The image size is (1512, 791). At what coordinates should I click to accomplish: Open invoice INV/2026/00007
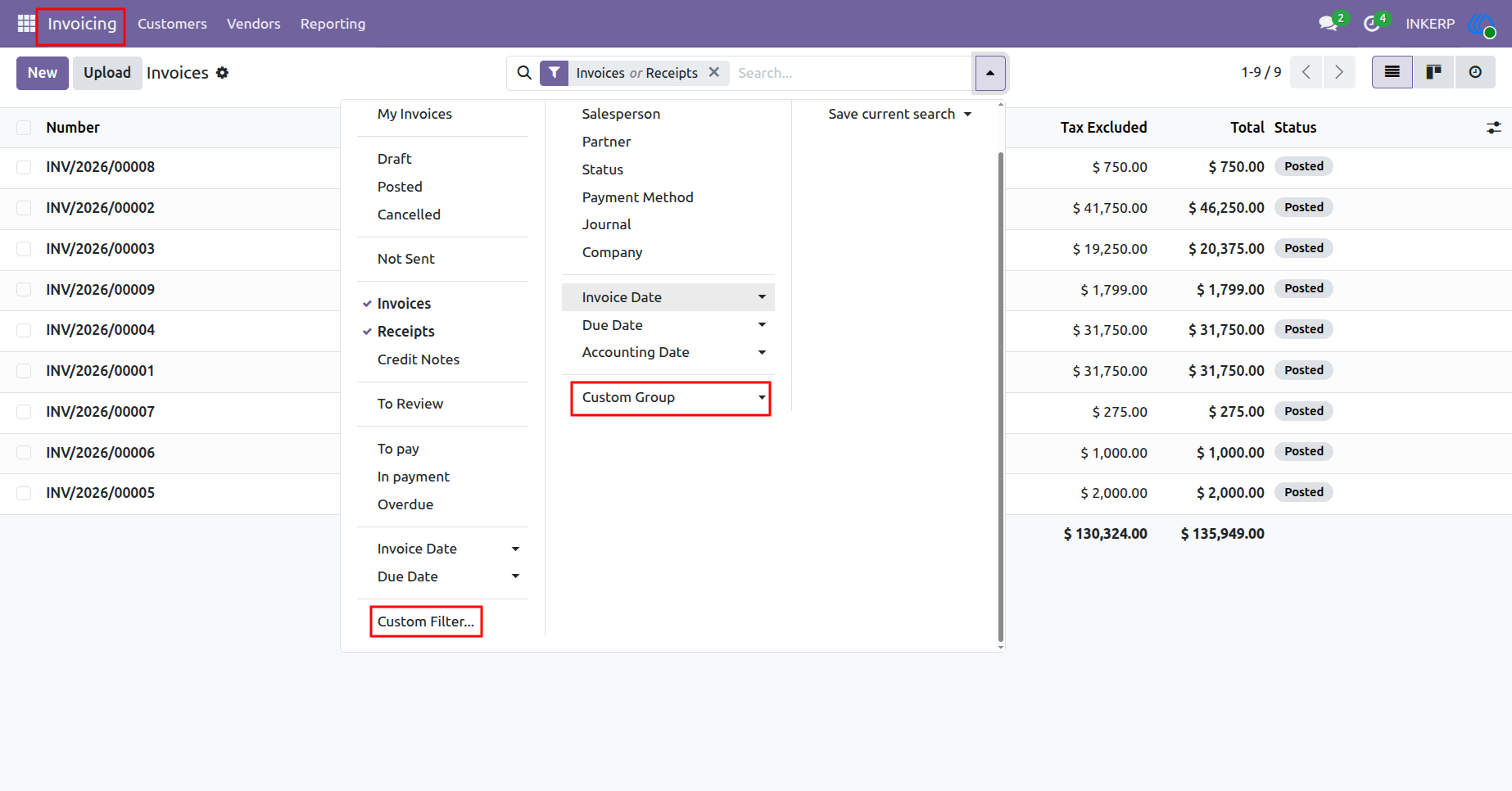tap(101, 412)
